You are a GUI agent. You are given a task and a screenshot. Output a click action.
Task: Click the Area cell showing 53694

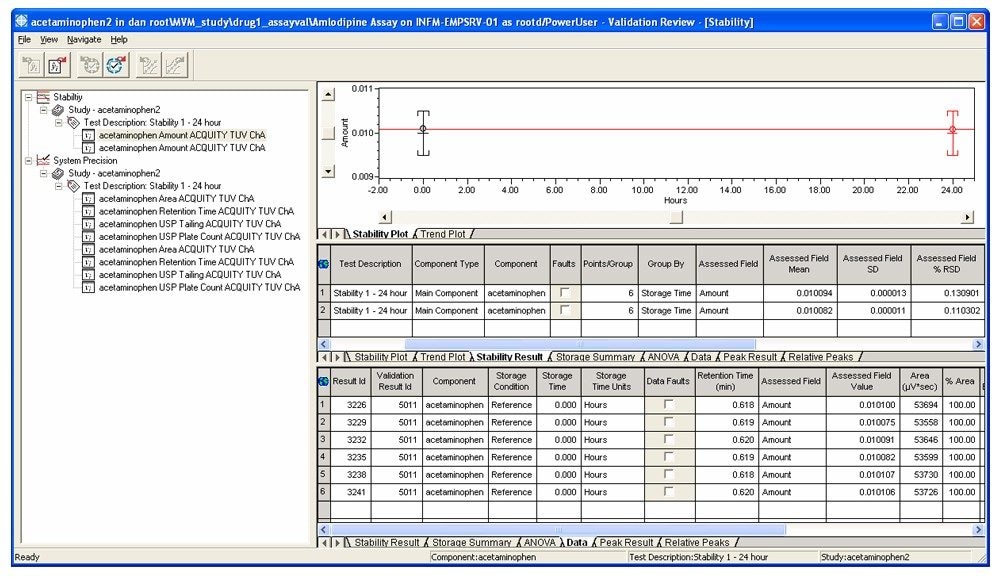920,404
